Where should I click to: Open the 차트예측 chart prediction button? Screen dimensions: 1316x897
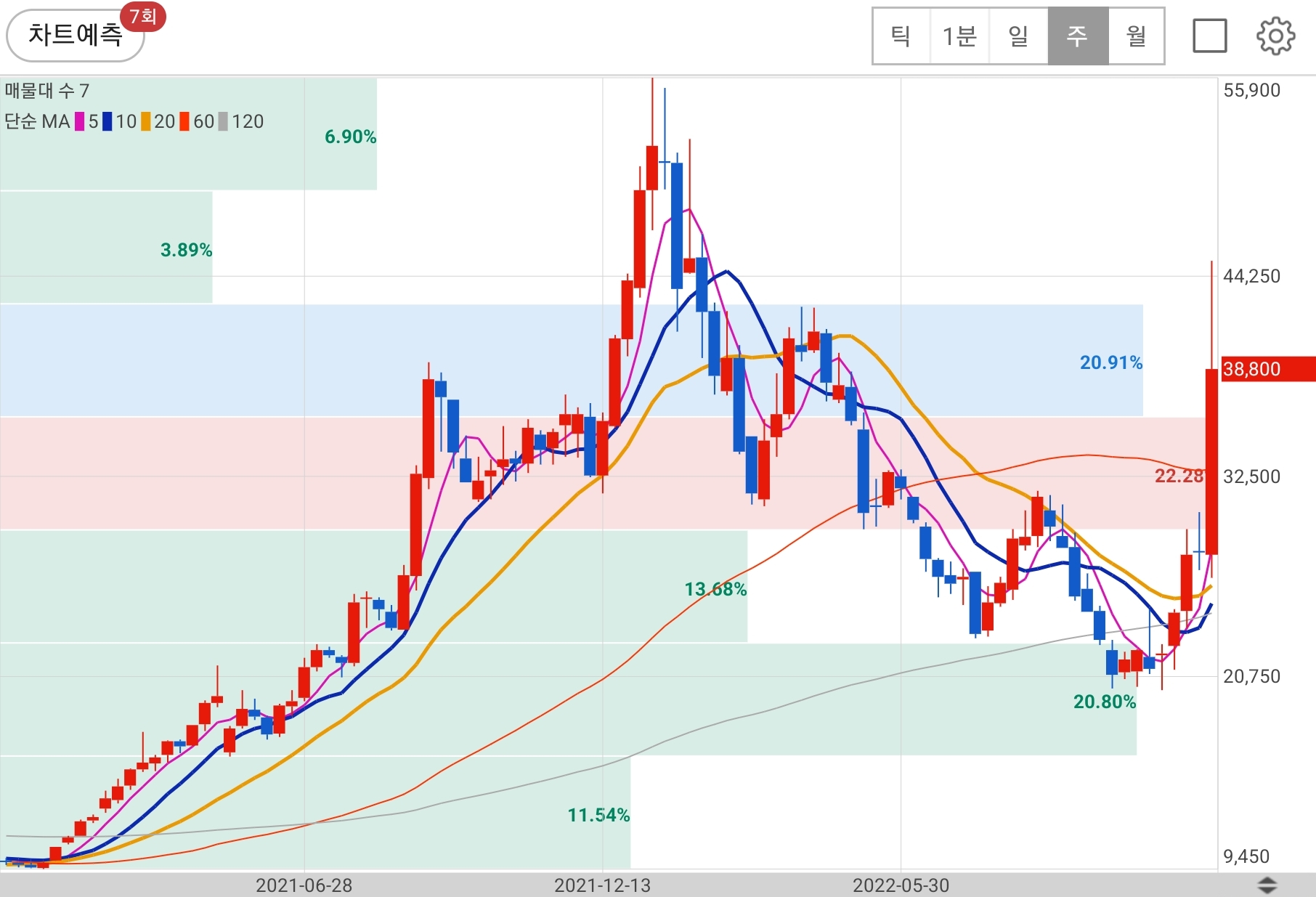coord(76,35)
